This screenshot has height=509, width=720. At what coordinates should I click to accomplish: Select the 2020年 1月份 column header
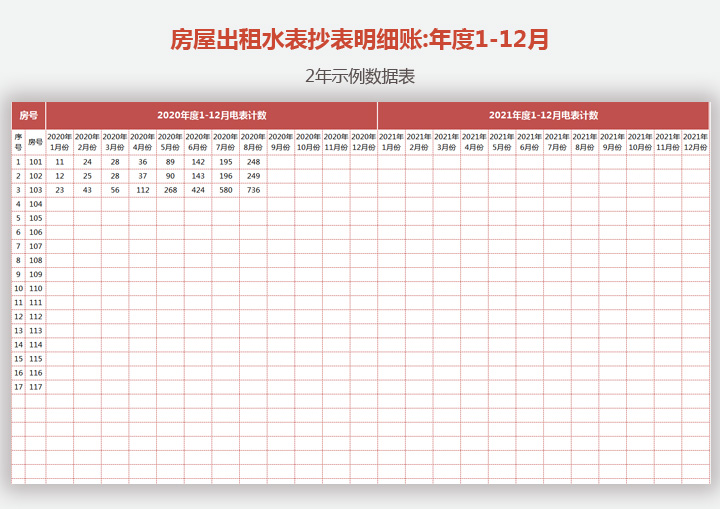[60, 142]
